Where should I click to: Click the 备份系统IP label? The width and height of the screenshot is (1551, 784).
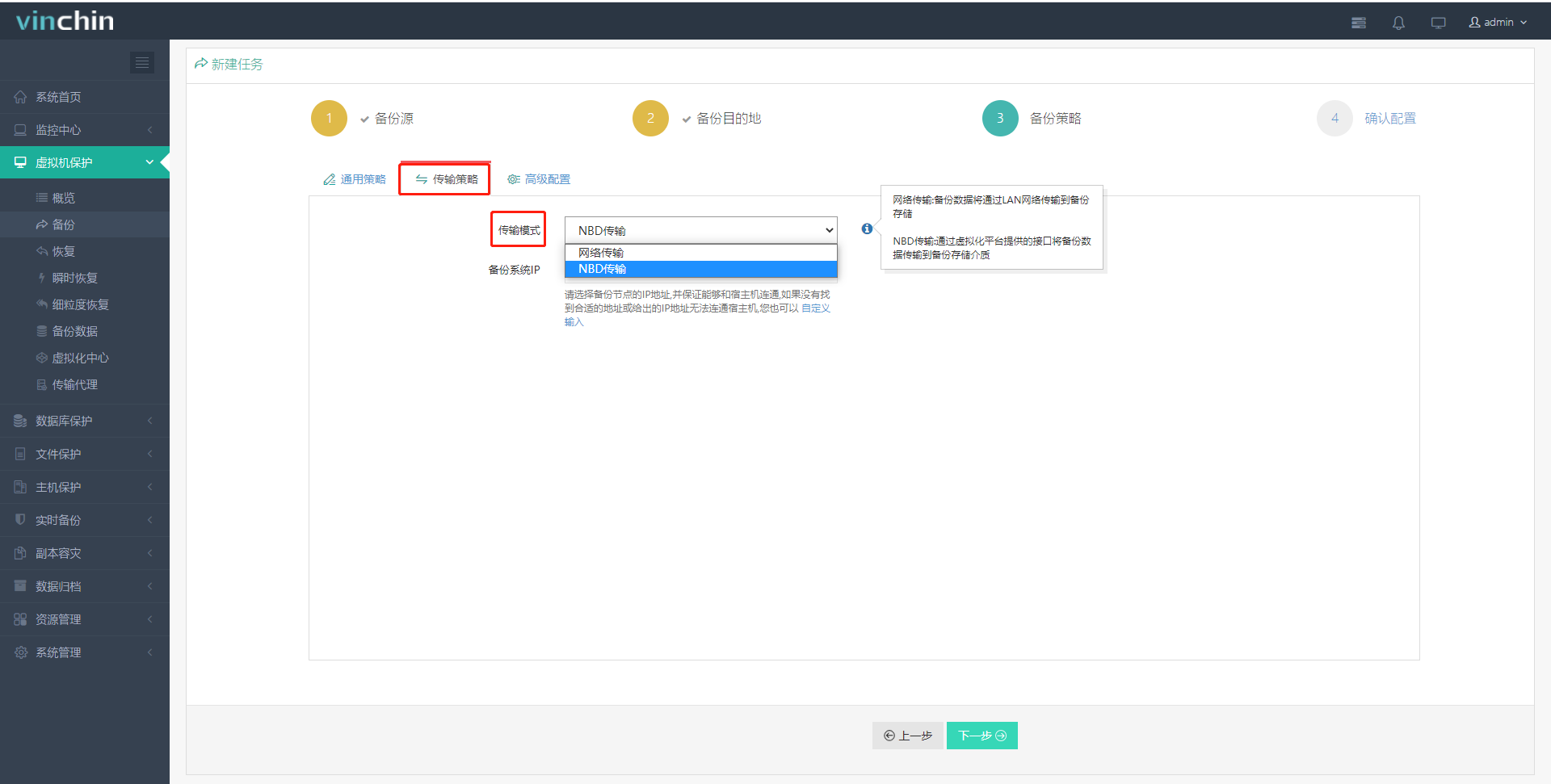pyautogui.click(x=514, y=270)
